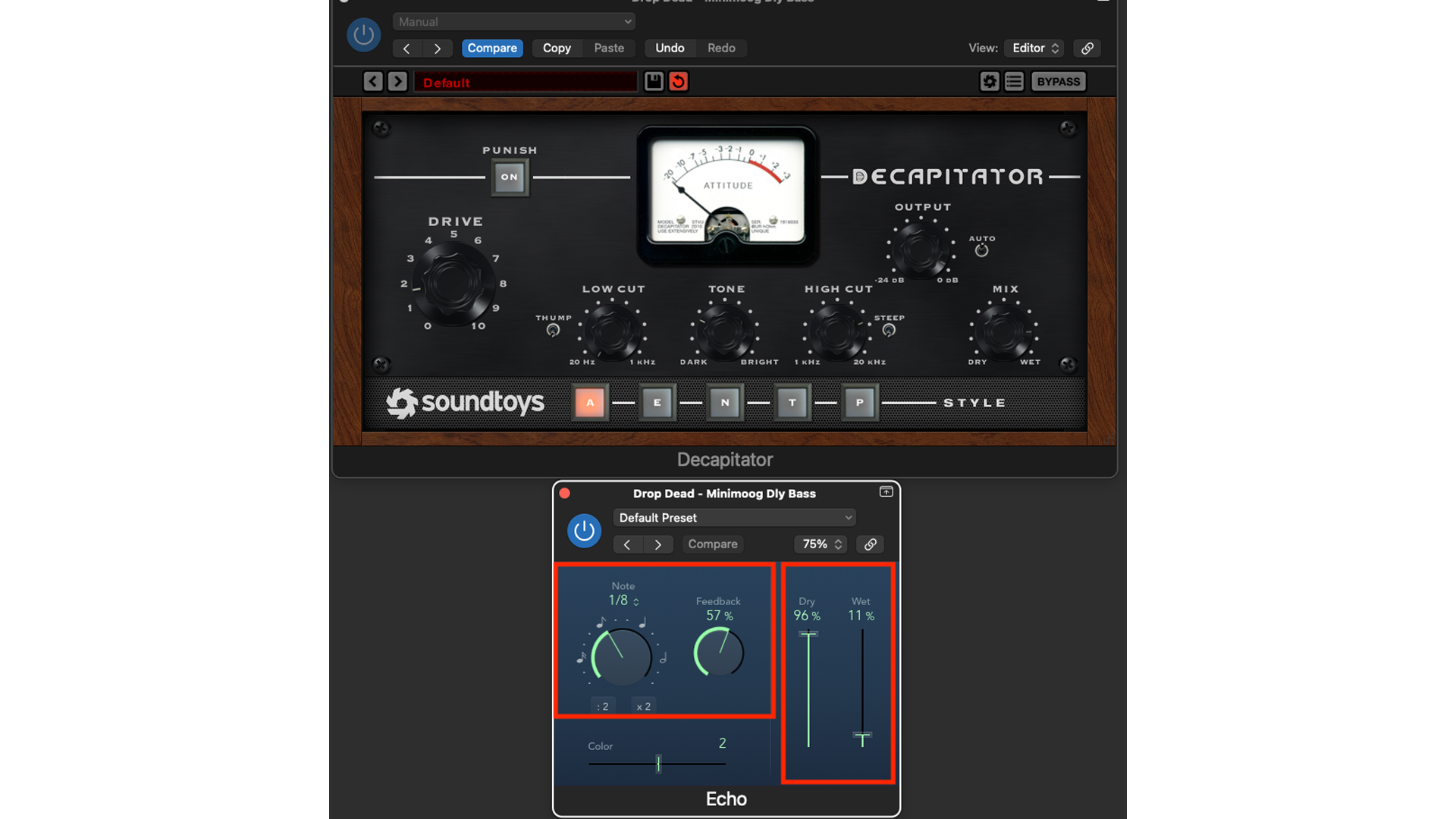Click the Color slider handle

pos(658,764)
